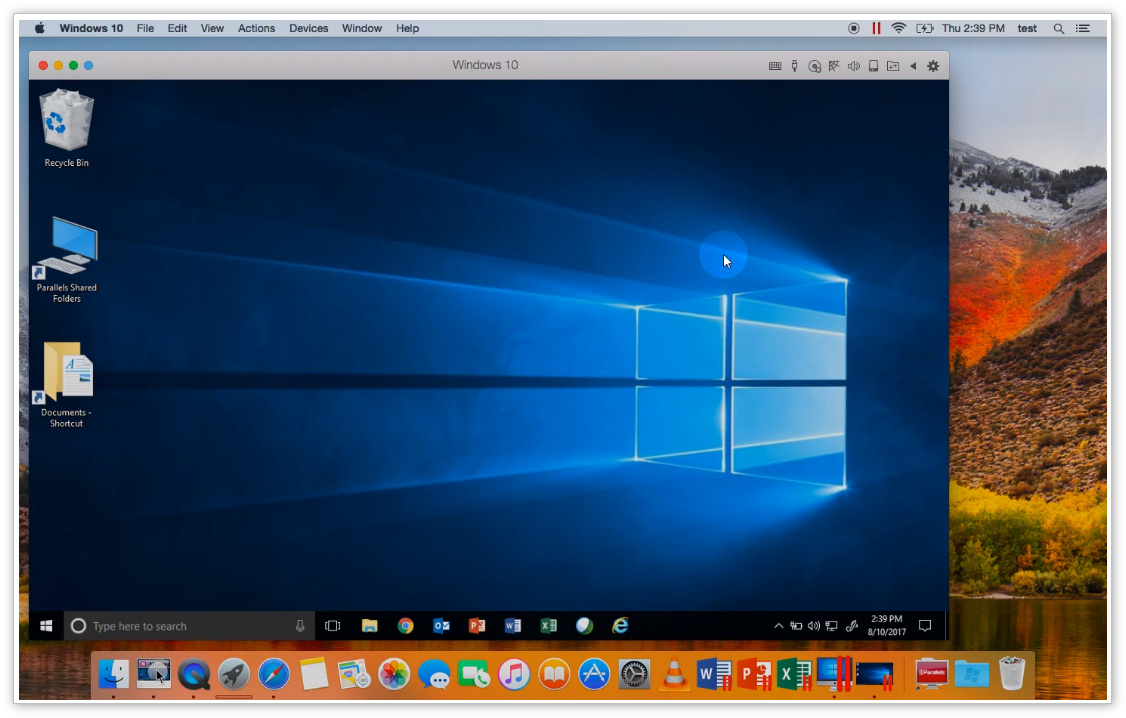Open Excel from the Windows taskbar
This screenshot has width=1126, height=718.
coord(548,626)
